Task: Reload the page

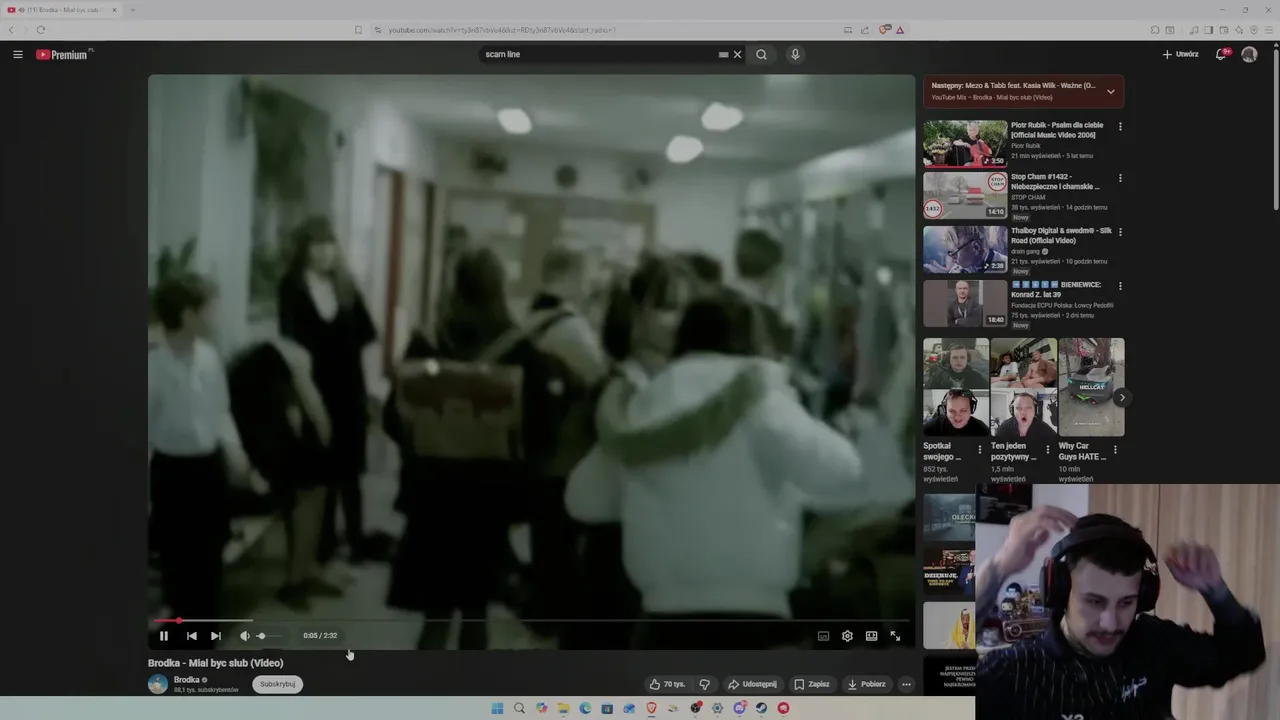Action: click(x=40, y=30)
